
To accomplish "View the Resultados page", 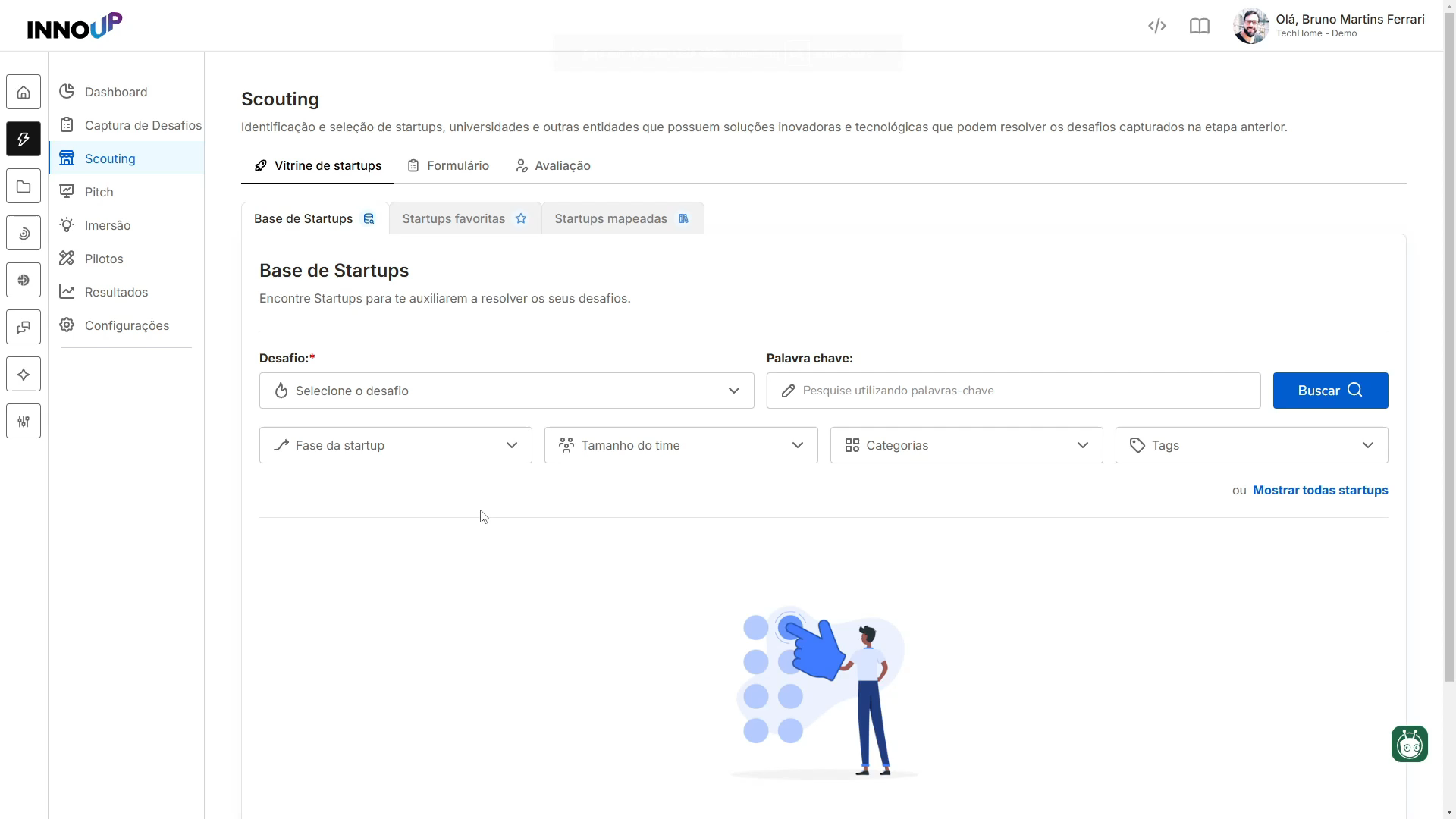I will pos(126,292).
